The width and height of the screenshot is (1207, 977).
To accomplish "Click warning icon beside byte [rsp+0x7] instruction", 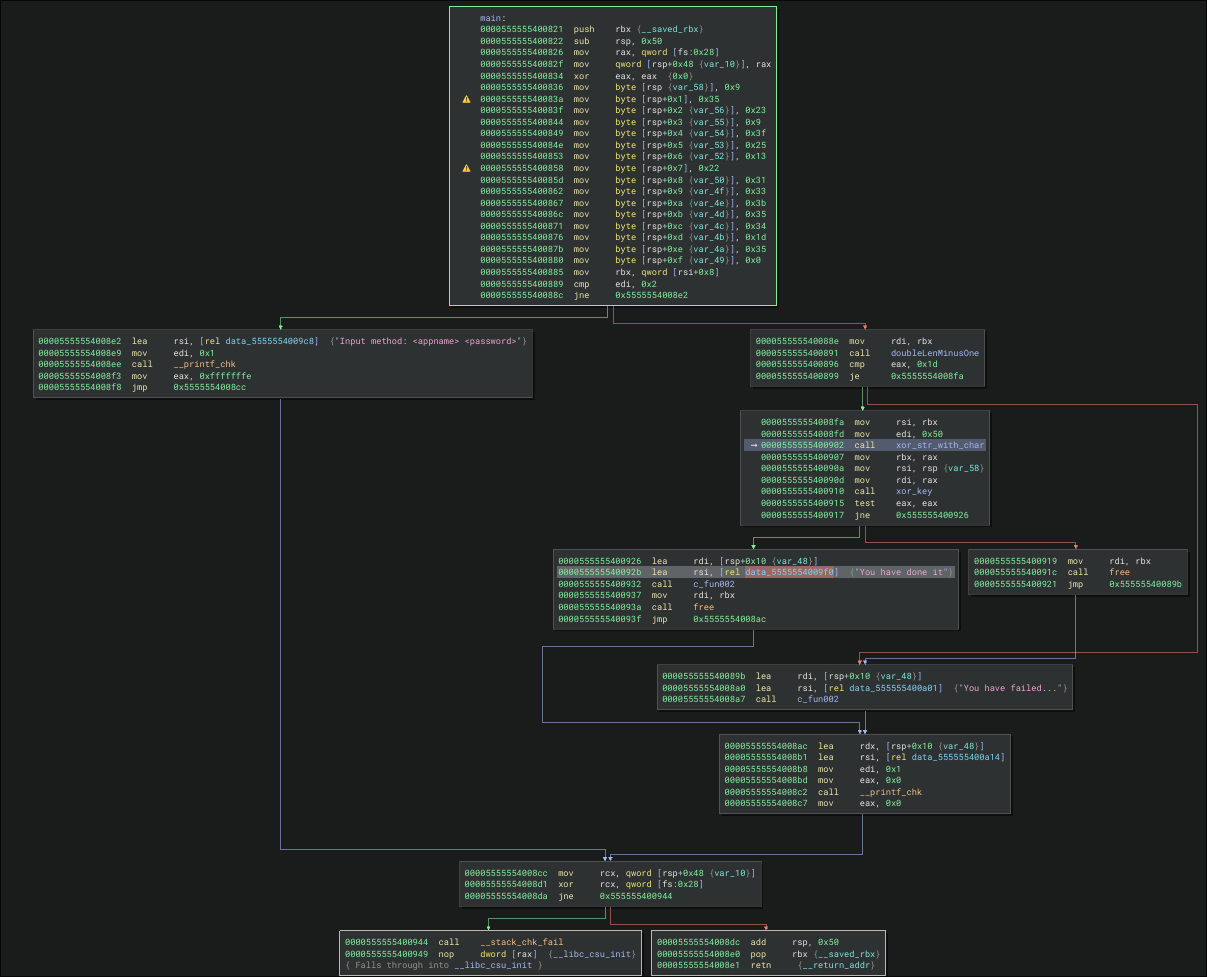I will [x=466, y=168].
